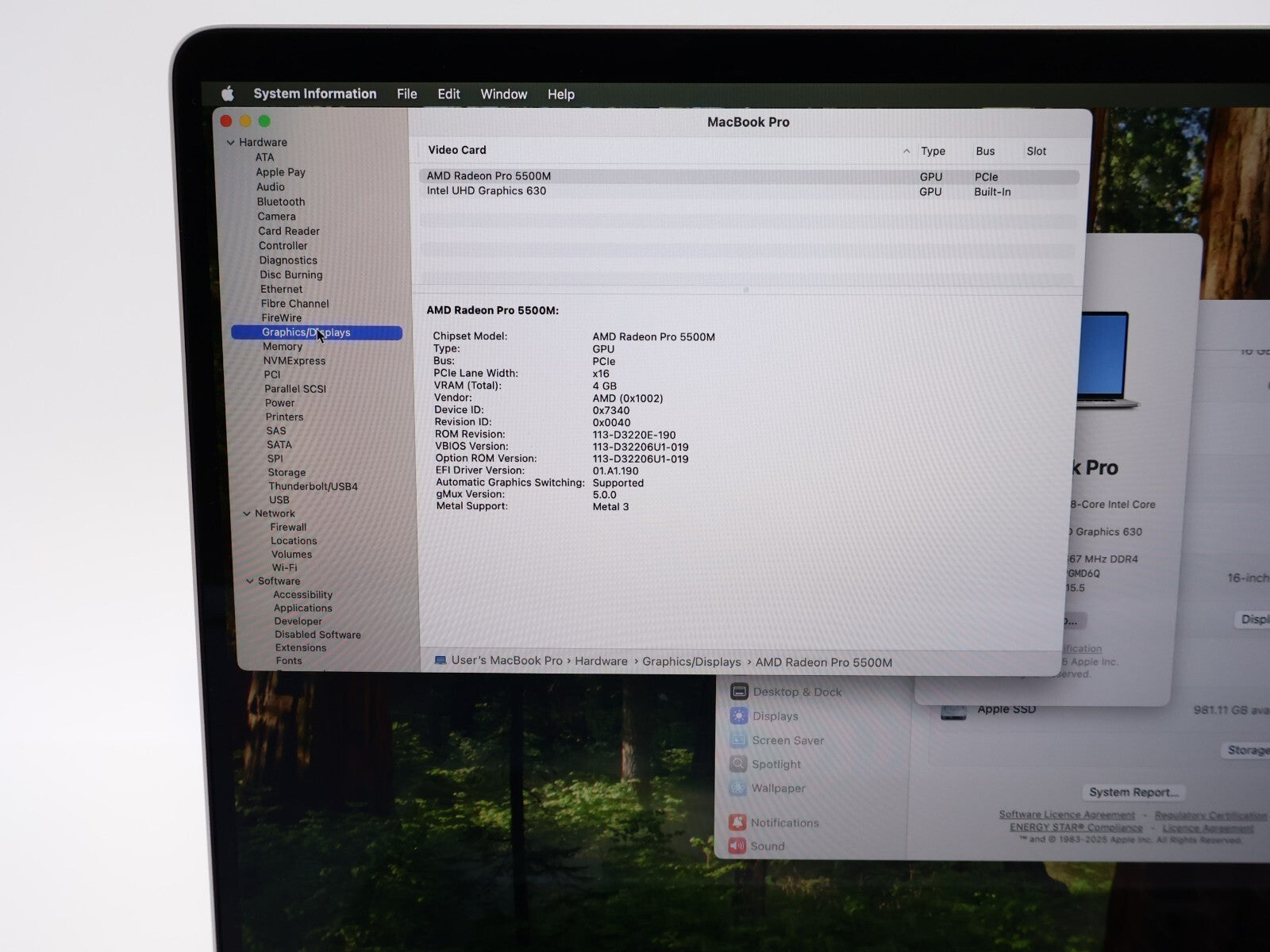This screenshot has height=952, width=1270.
Task: Open Notifications in System Settings
Action: (x=773, y=823)
